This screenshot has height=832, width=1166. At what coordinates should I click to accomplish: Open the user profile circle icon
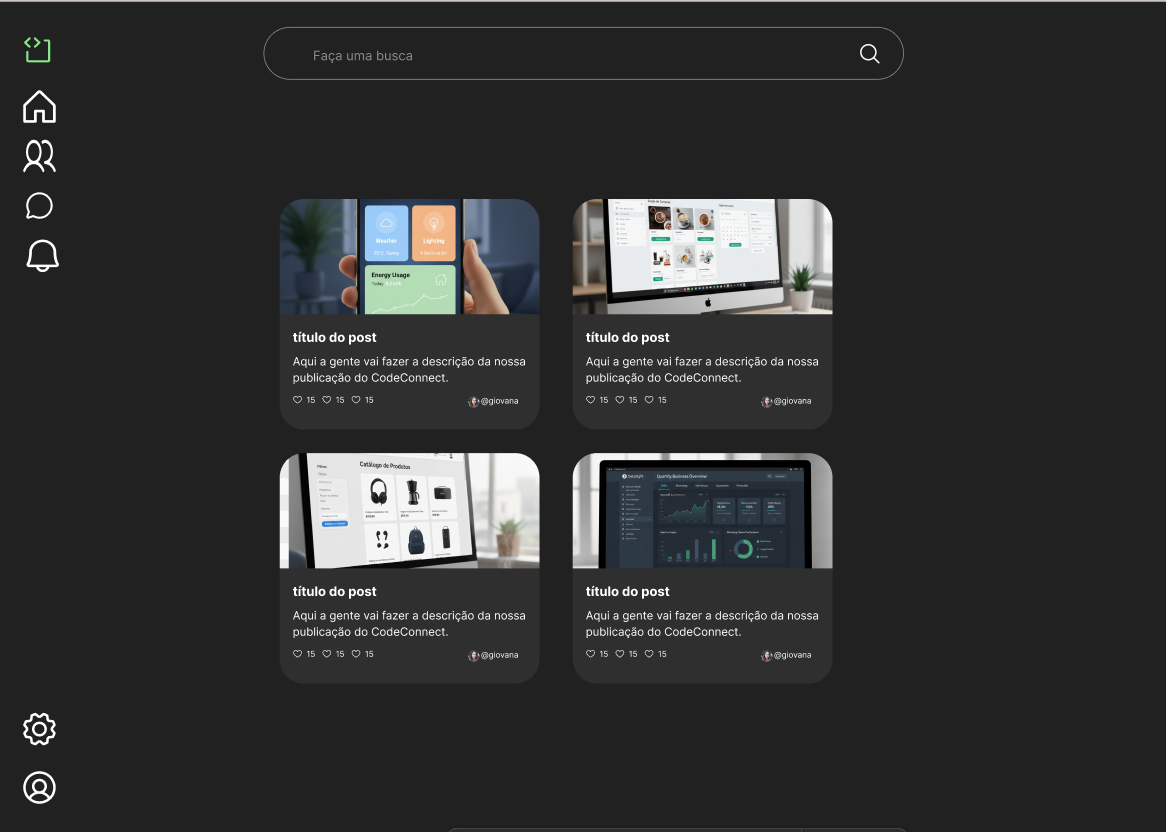tap(39, 787)
